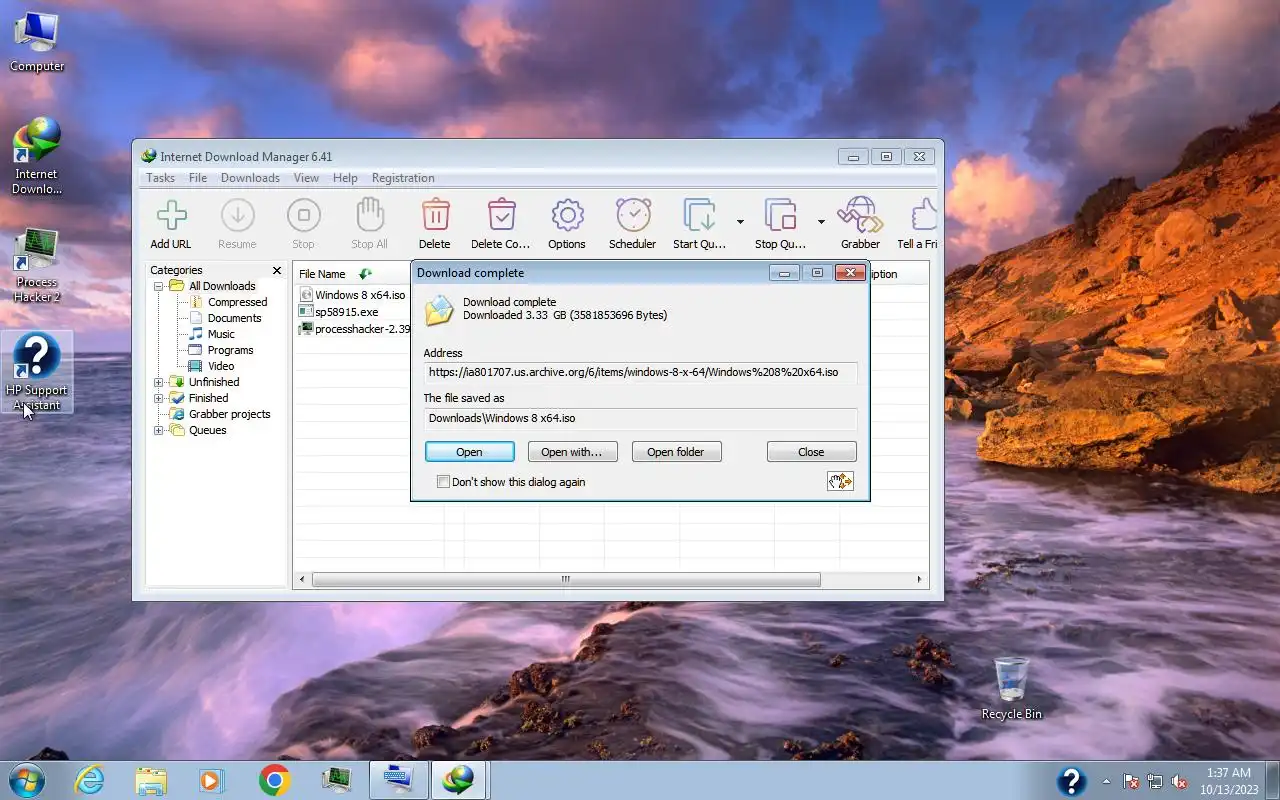
Task: Click the Open folder button
Action: pyautogui.click(x=676, y=452)
